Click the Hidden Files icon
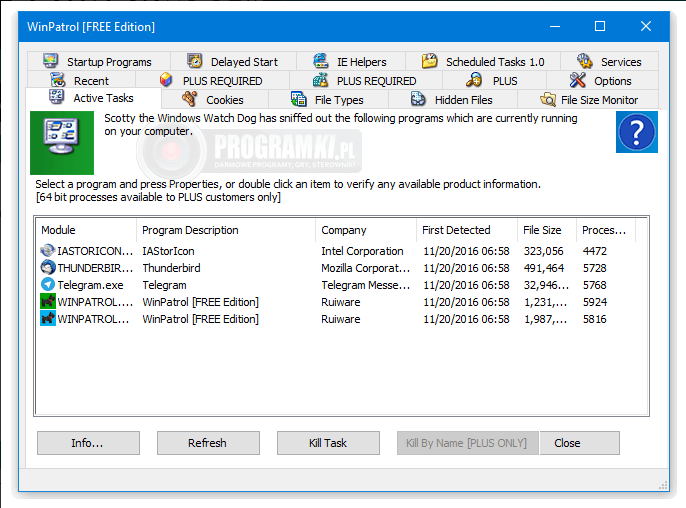This screenshot has width=686, height=508. point(418,99)
